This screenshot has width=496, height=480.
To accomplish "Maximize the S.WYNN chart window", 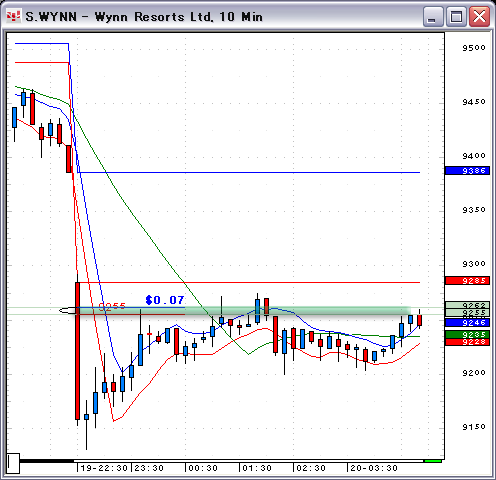I will pos(456,17).
